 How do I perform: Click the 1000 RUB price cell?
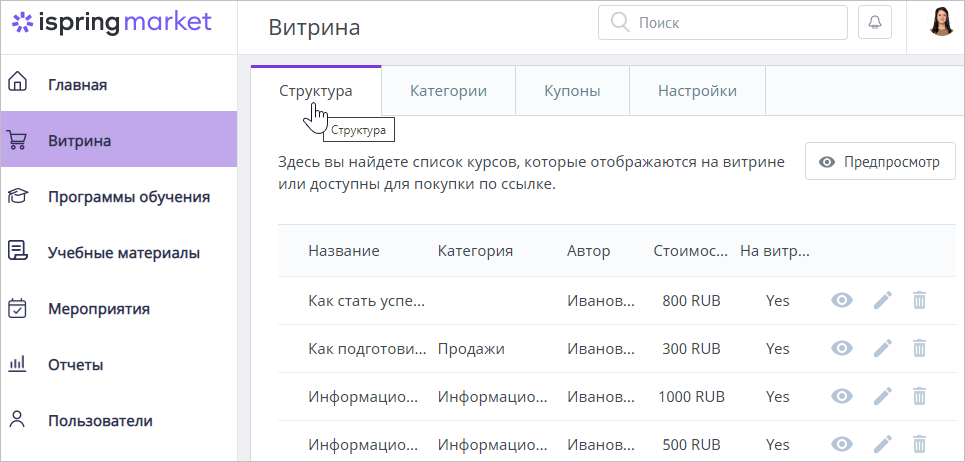pos(691,397)
